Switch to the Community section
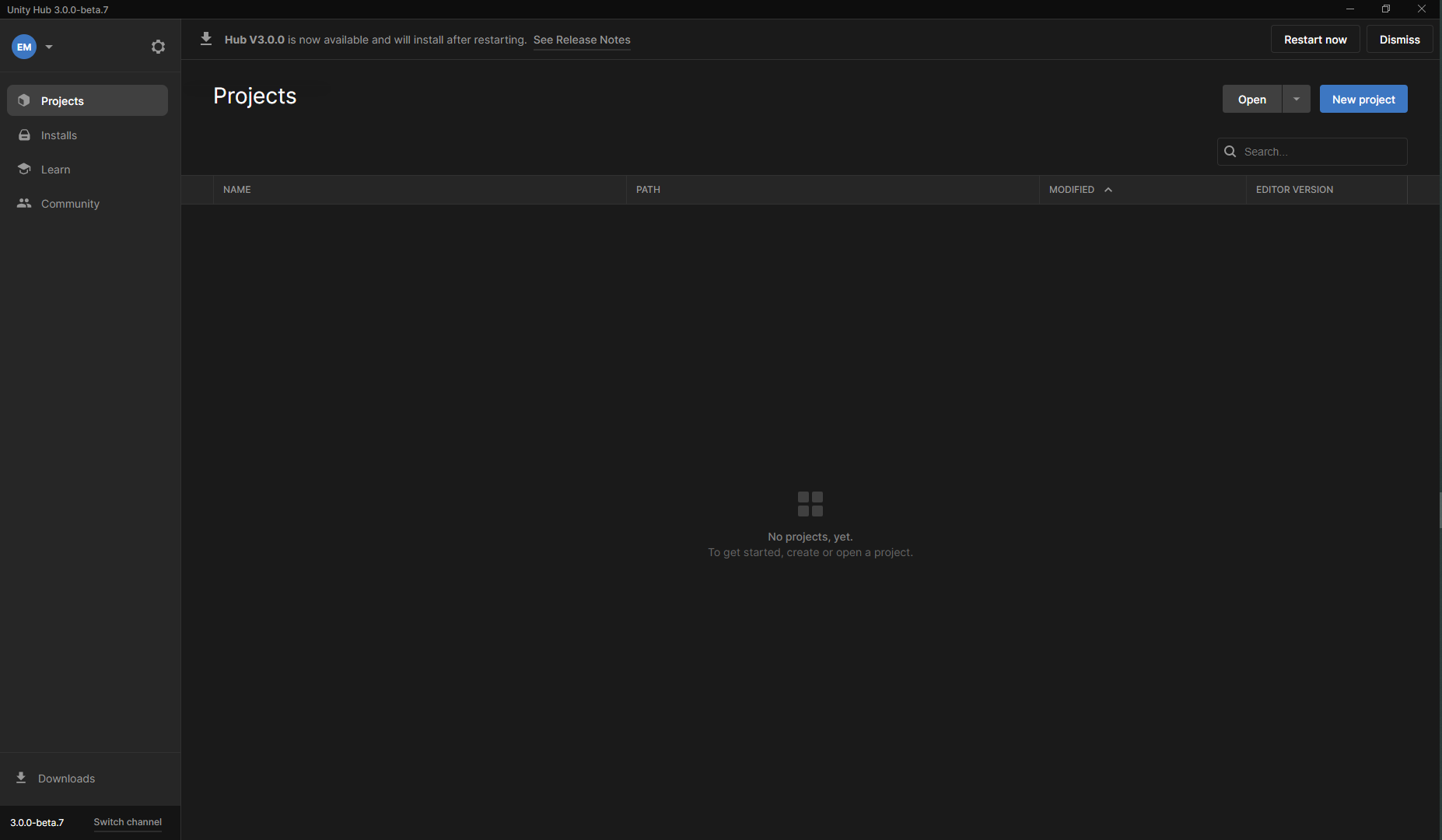The width and height of the screenshot is (1442, 840). coord(87,203)
